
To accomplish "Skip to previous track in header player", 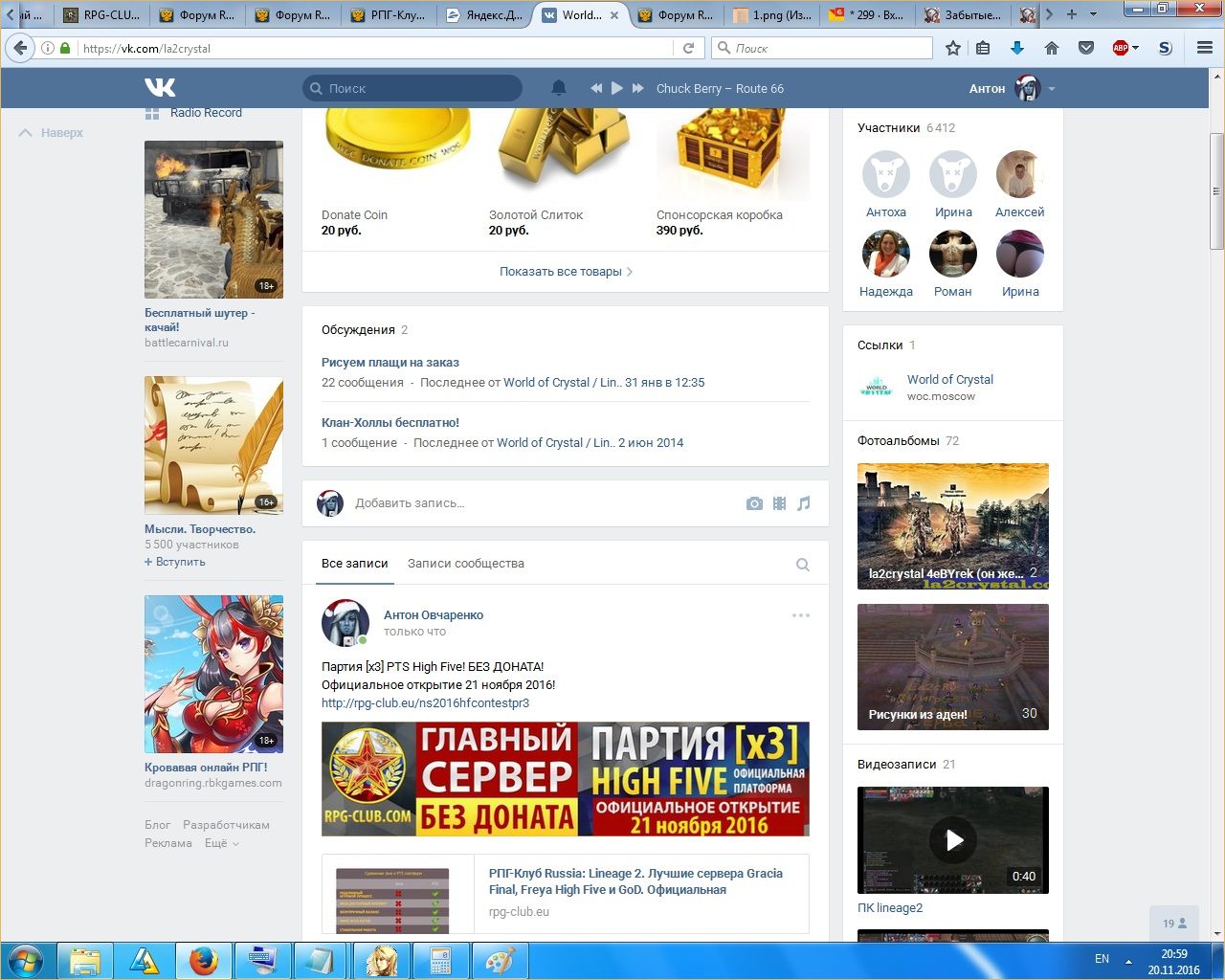I will [x=596, y=88].
